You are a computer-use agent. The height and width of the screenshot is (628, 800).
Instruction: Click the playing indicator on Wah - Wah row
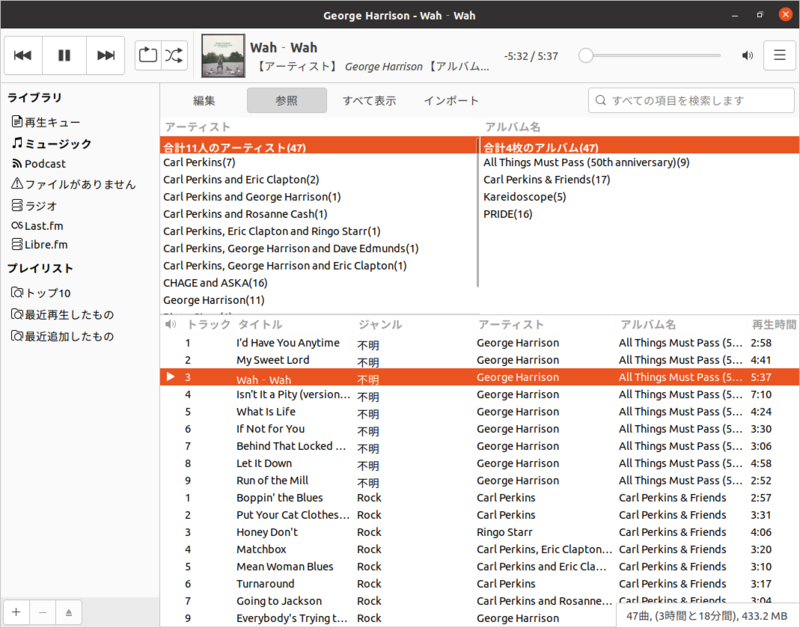click(x=171, y=377)
